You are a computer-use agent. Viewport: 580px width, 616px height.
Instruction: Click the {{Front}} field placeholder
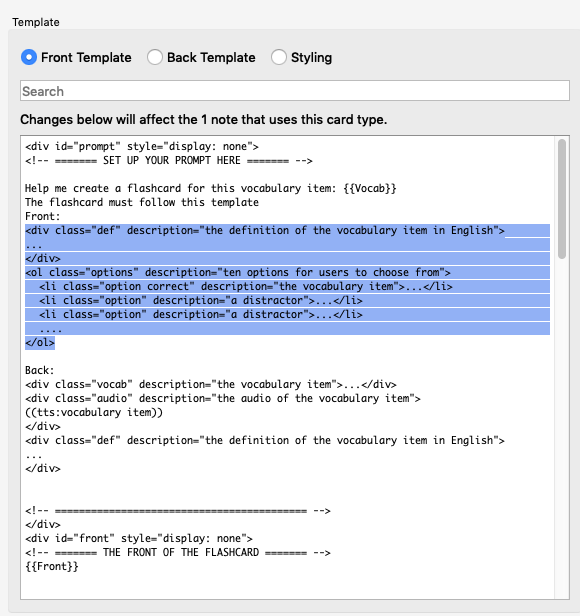coord(52,566)
